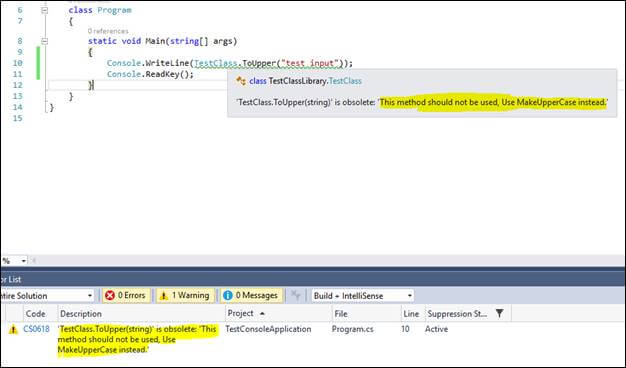
Task: Toggle the 0 Errors filter
Action: [x=126, y=296]
